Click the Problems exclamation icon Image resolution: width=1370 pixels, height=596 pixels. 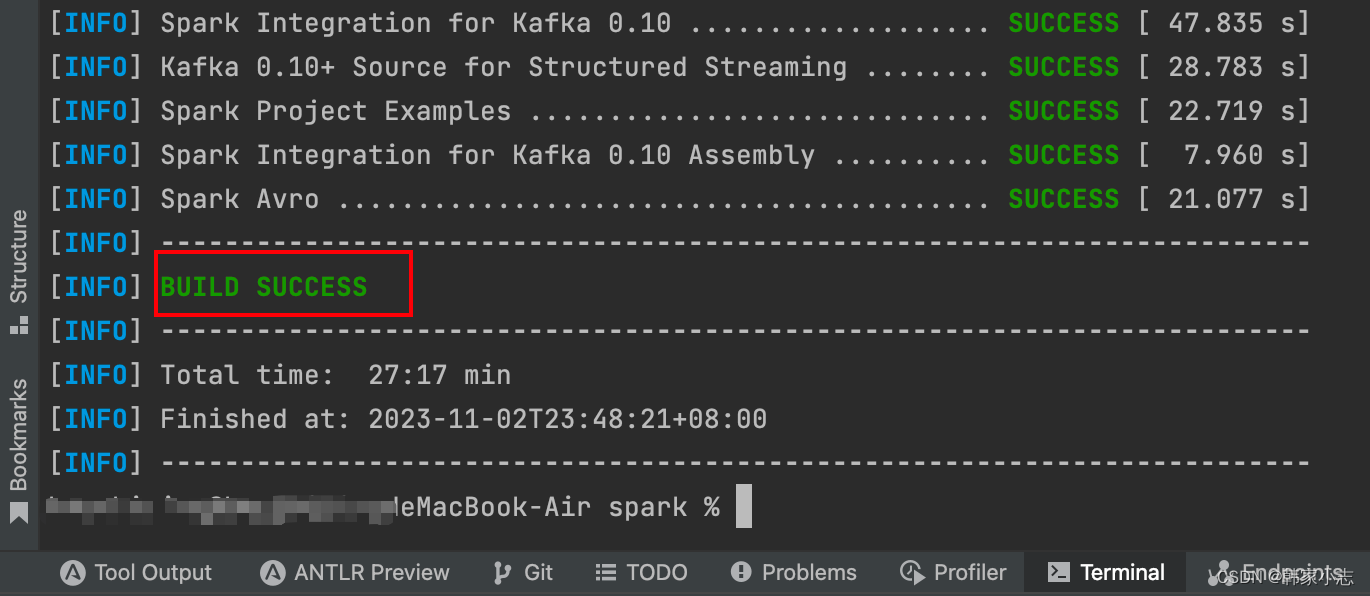click(741, 572)
